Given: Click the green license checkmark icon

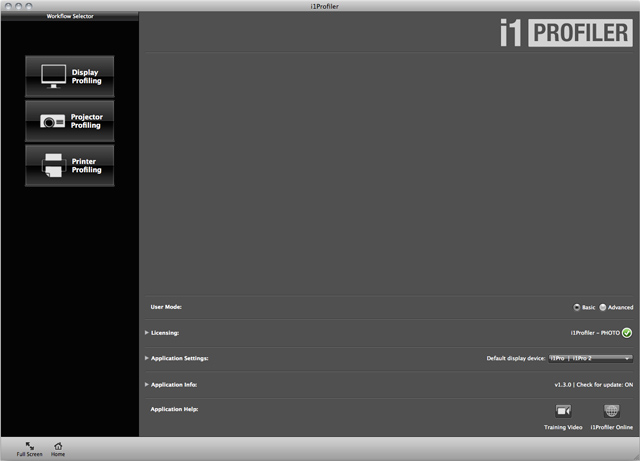Looking at the screenshot, I should (x=627, y=333).
